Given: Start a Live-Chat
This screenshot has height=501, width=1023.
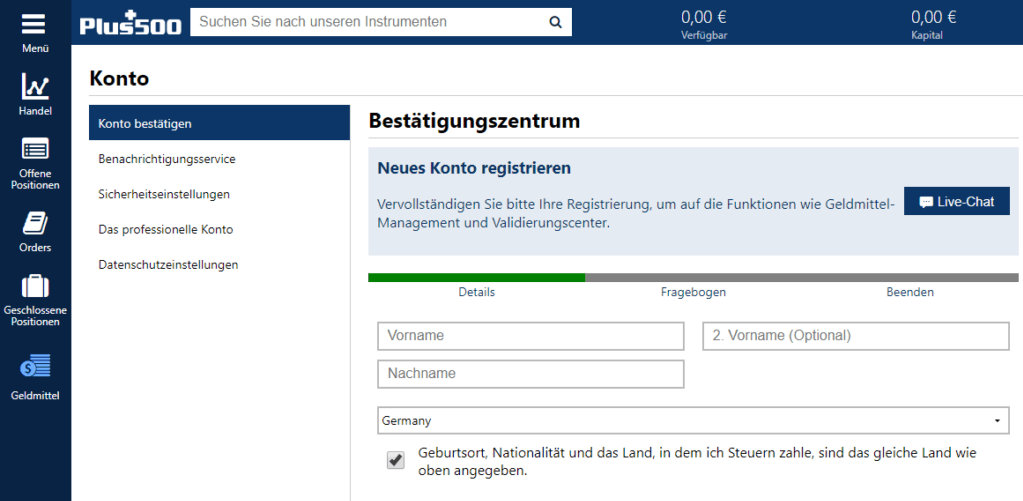Looking at the screenshot, I should (956, 202).
